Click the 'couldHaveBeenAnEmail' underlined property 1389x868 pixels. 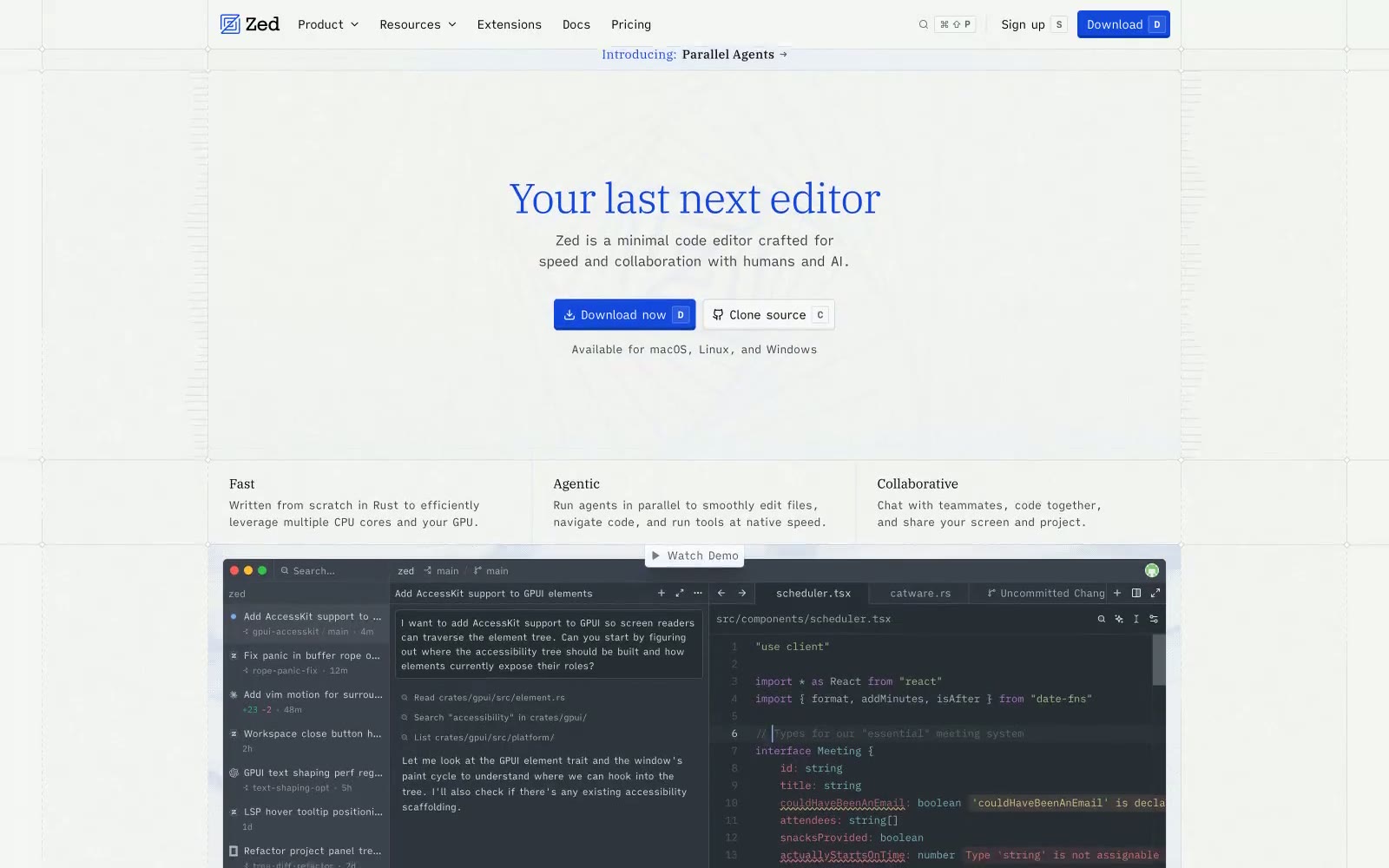pos(842,803)
